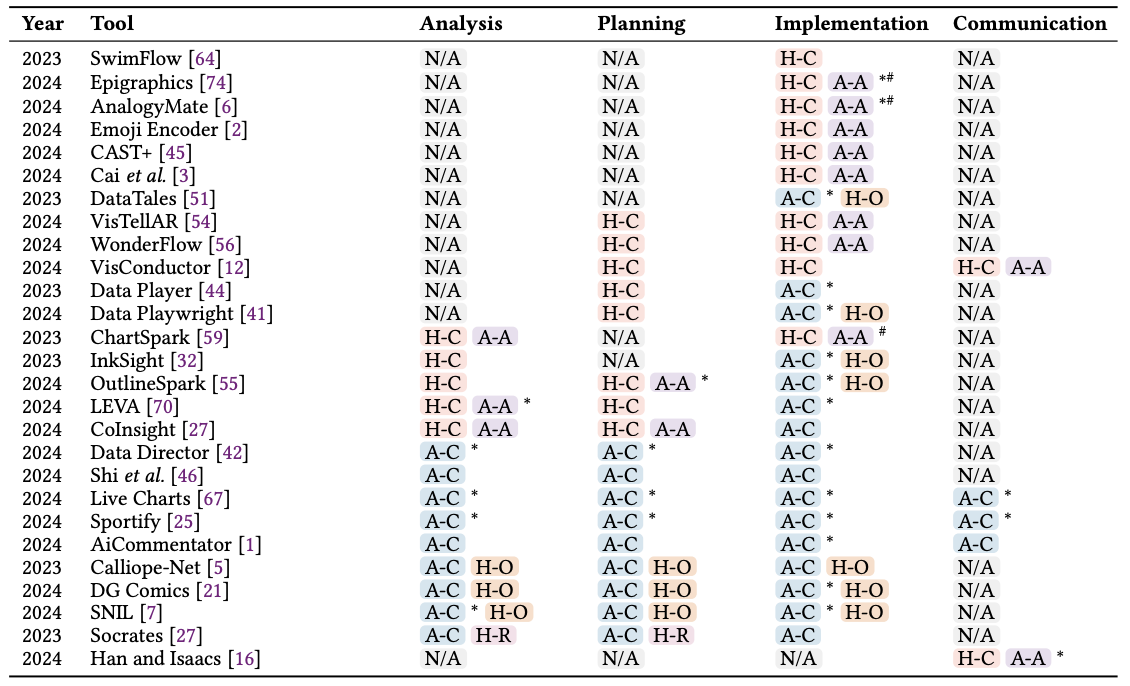Select the Communication column header
1130x686 pixels.
(1030, 24)
